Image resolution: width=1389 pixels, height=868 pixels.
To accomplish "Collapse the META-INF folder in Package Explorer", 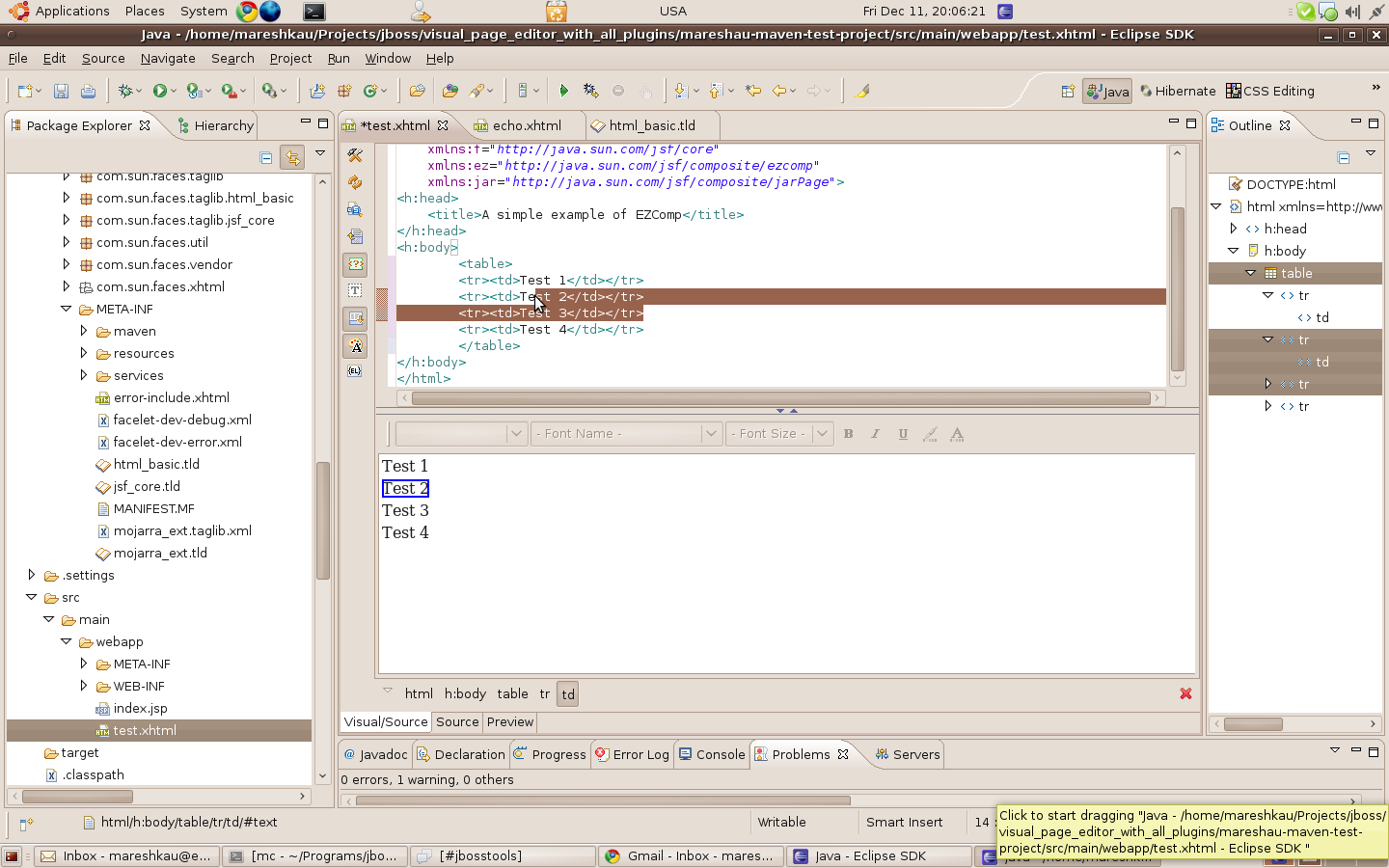I will [x=67, y=310].
